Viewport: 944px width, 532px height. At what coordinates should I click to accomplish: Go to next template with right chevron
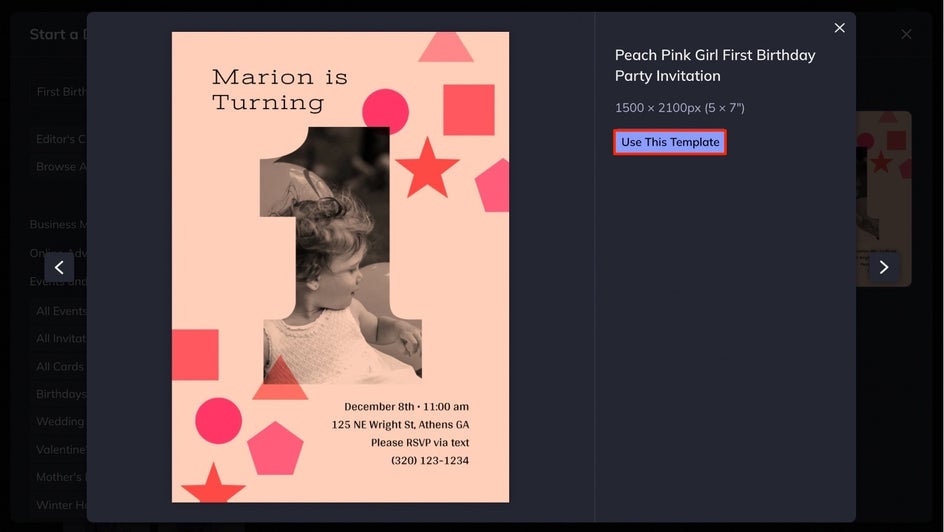(883, 267)
